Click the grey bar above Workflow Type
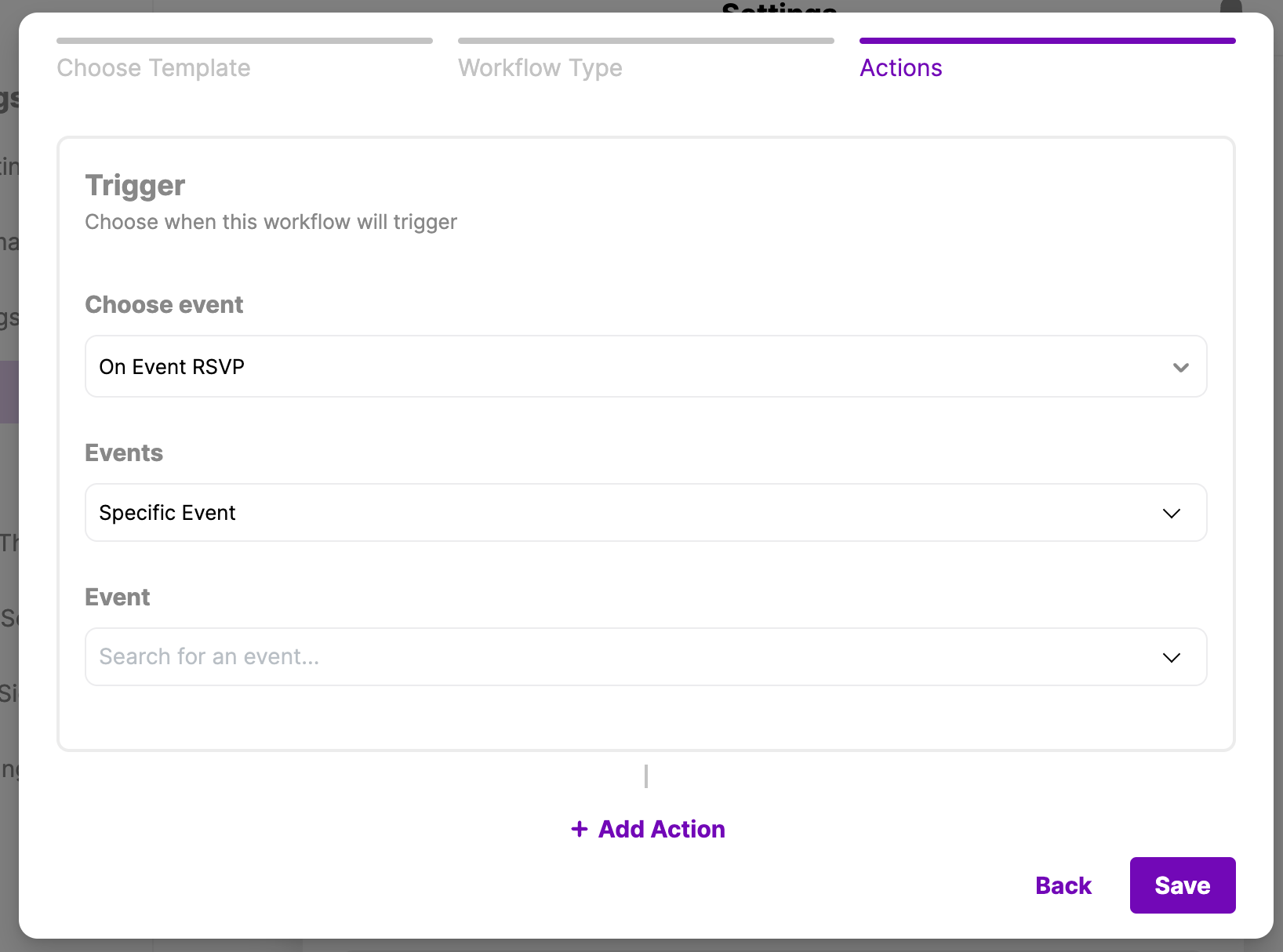Viewport: 1283px width, 952px height. click(646, 41)
